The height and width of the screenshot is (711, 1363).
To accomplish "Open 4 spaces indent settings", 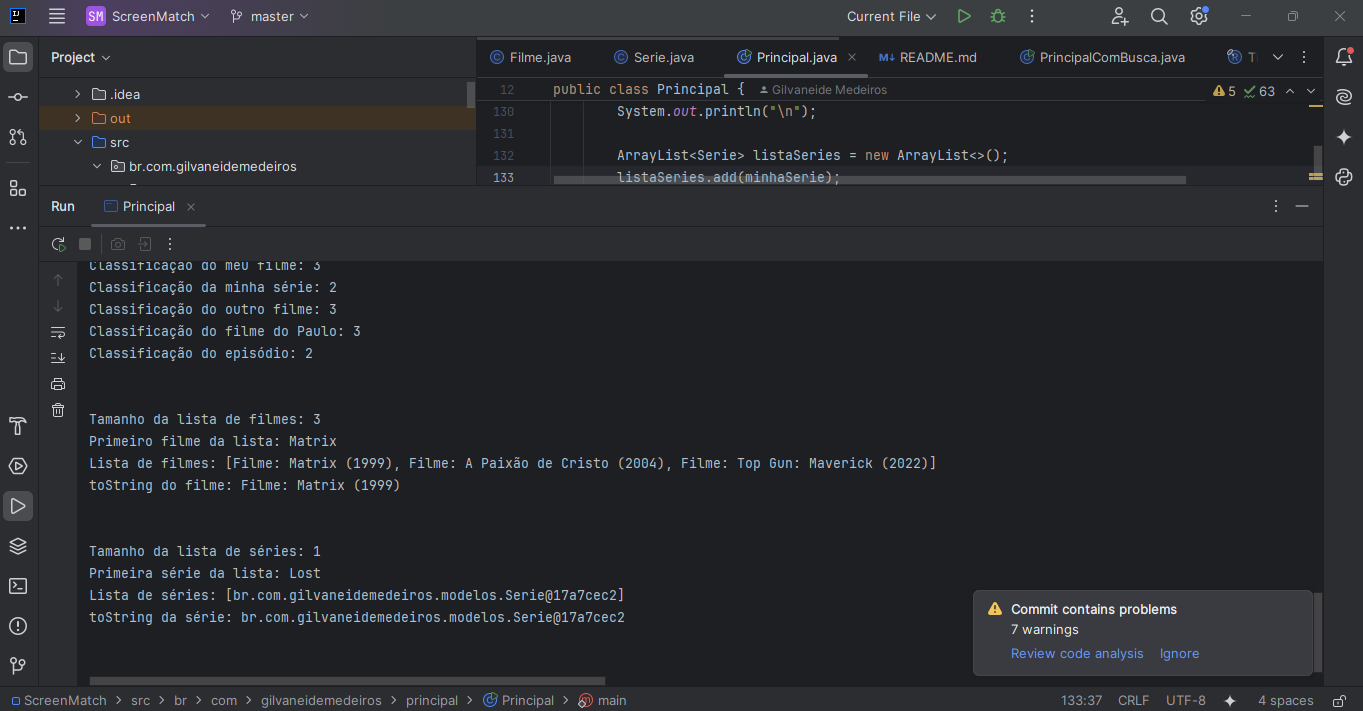I will click(1285, 700).
